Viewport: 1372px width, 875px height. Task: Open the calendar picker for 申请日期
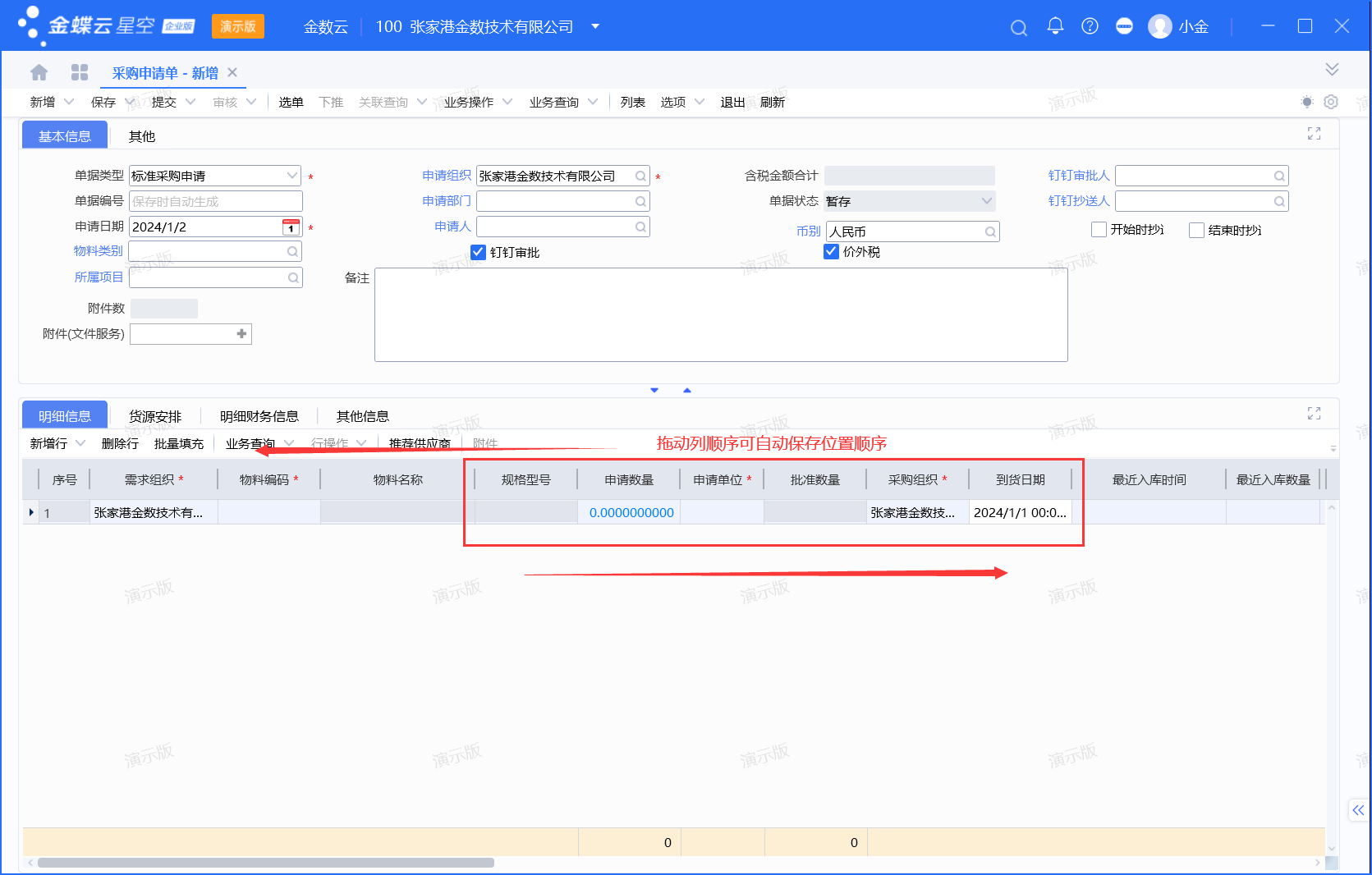coord(291,227)
